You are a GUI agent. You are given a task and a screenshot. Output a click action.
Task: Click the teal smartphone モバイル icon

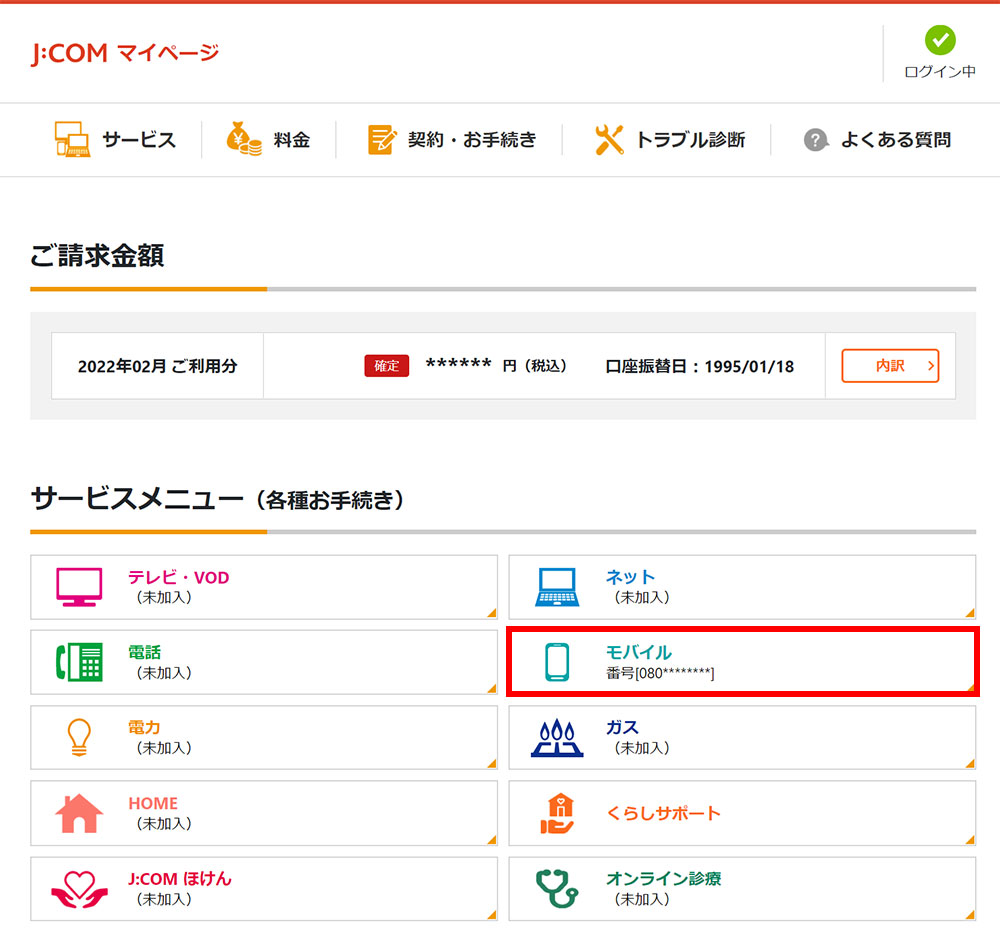pyautogui.click(x=557, y=663)
